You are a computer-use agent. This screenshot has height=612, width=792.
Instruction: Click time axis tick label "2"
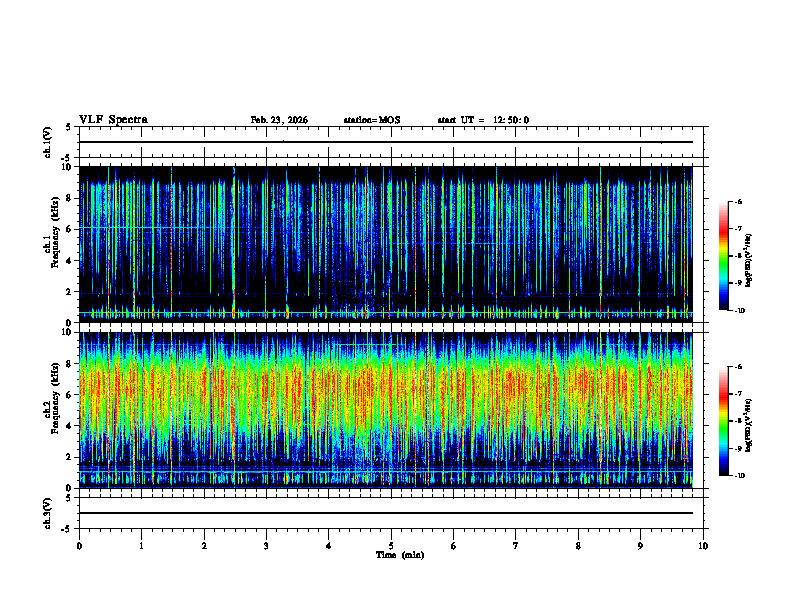click(204, 546)
